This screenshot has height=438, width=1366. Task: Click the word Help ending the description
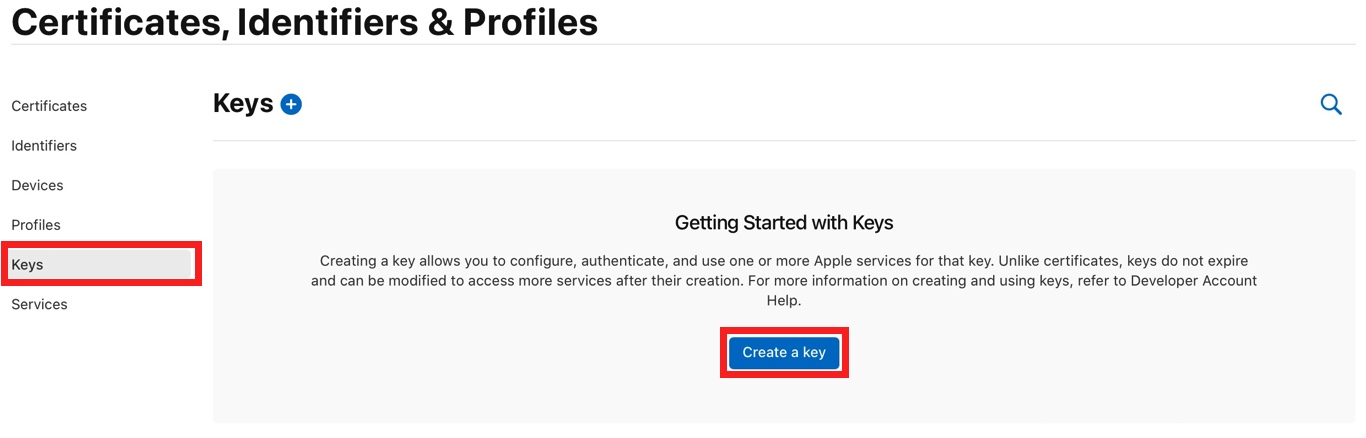click(784, 300)
